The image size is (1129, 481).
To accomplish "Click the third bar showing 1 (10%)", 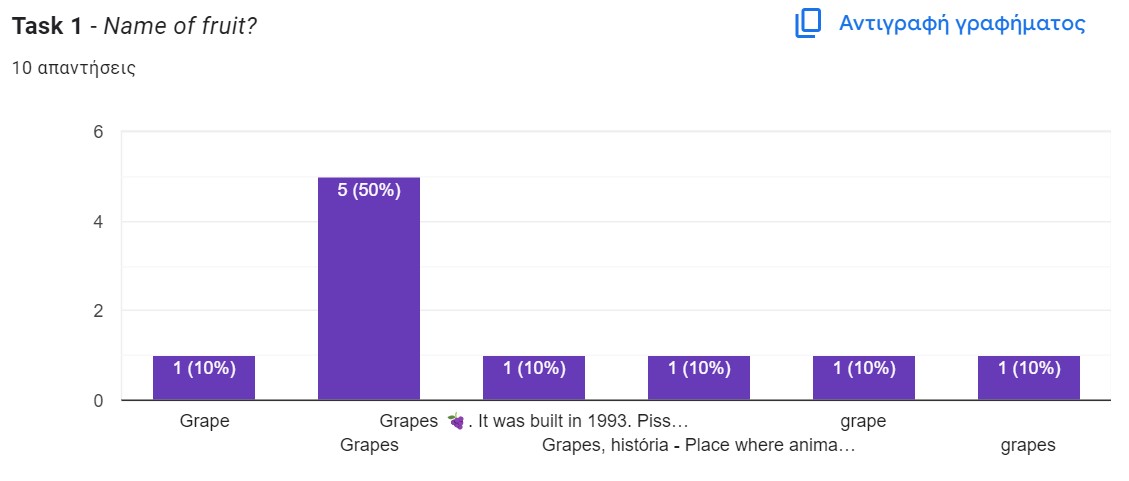I will click(x=534, y=378).
